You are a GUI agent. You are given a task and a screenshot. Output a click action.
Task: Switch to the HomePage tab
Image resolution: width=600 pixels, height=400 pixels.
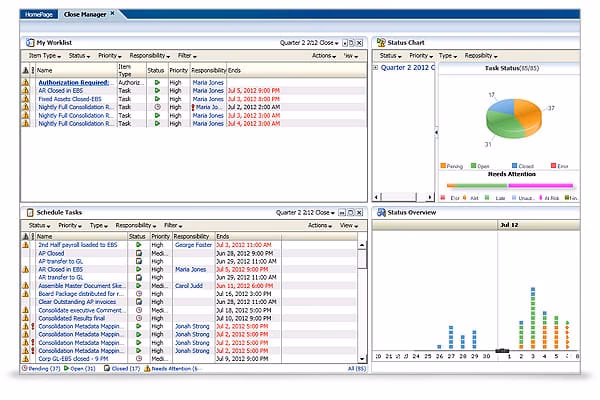point(39,15)
